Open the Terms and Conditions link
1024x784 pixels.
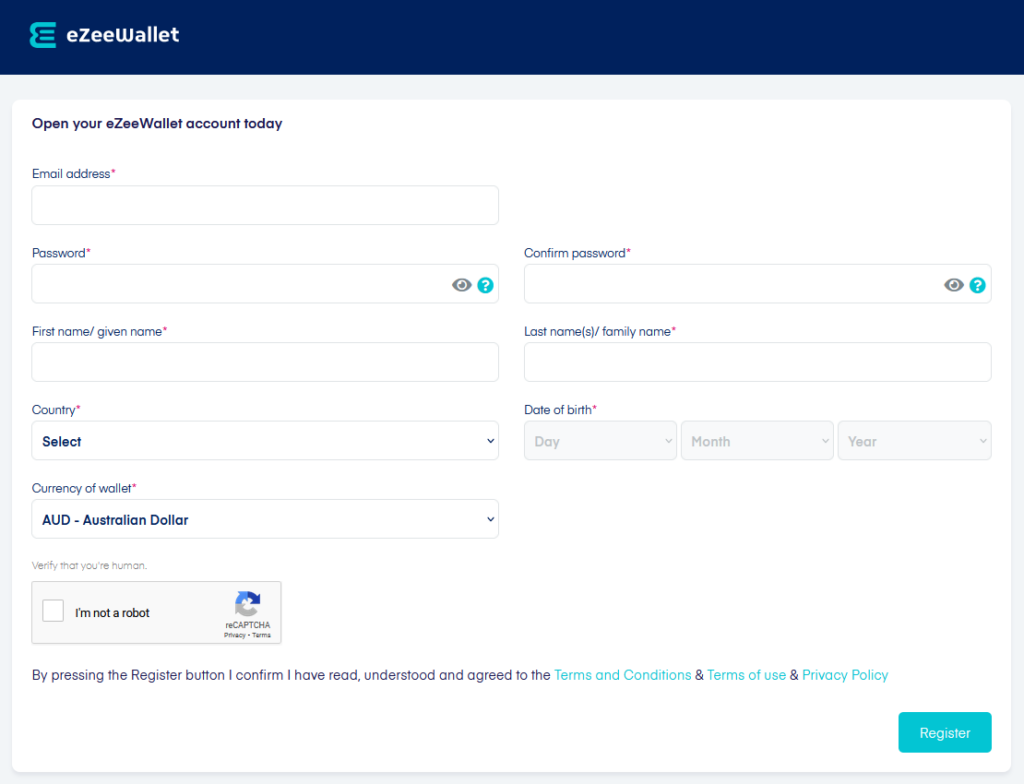point(622,675)
